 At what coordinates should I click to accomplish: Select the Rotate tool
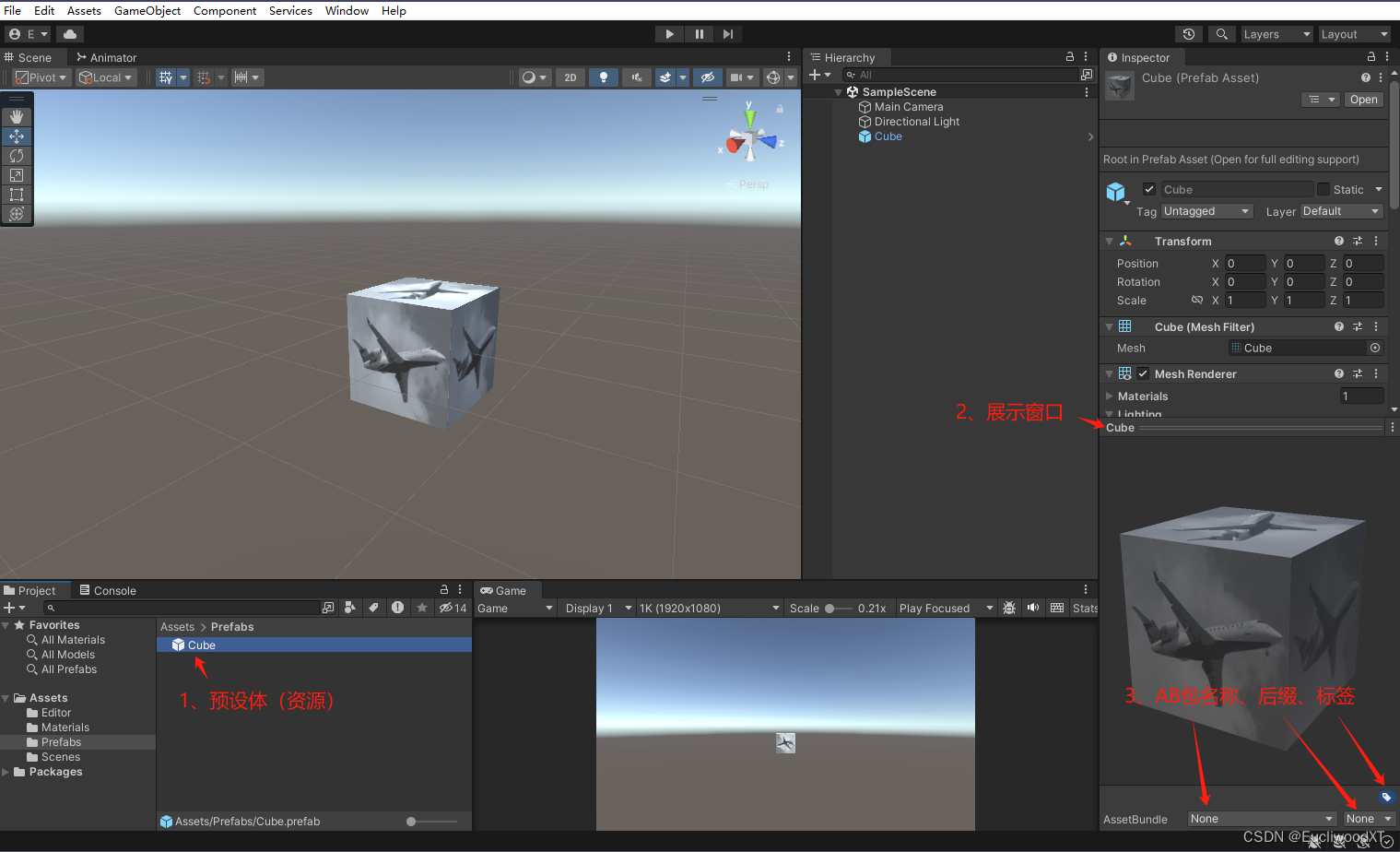pyautogui.click(x=17, y=156)
